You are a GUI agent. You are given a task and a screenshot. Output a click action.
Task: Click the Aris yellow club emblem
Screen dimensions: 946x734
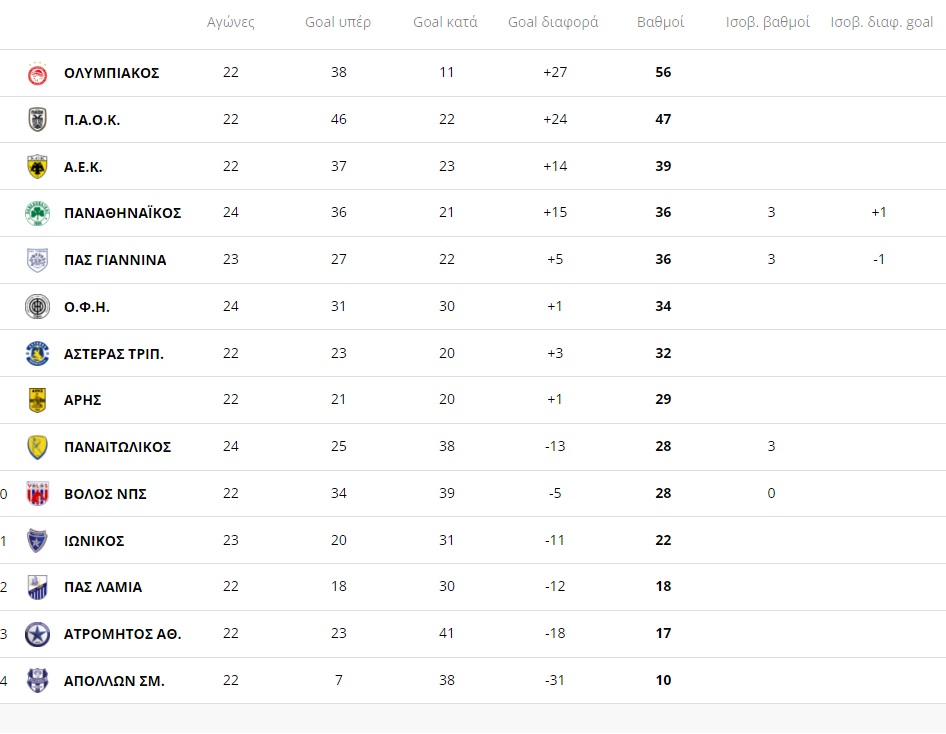coord(37,400)
